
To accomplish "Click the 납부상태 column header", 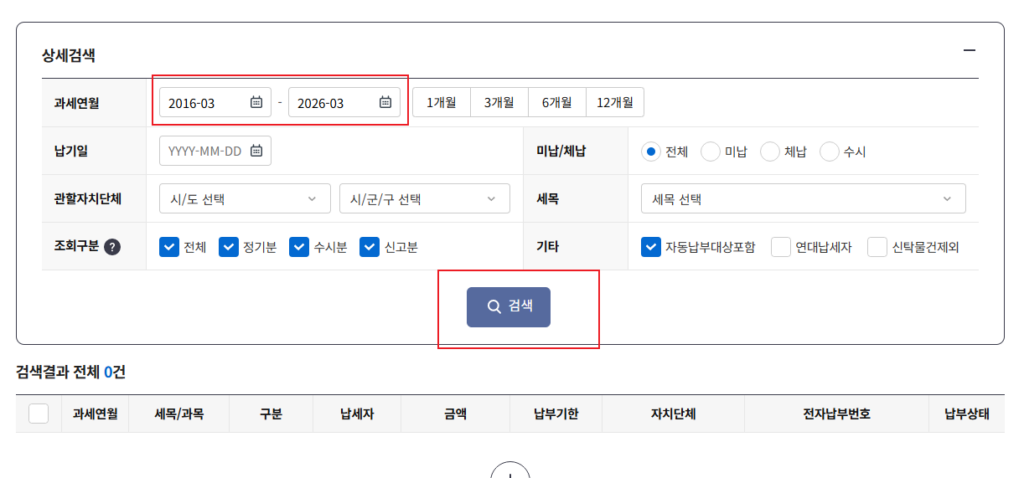I will (x=967, y=413).
